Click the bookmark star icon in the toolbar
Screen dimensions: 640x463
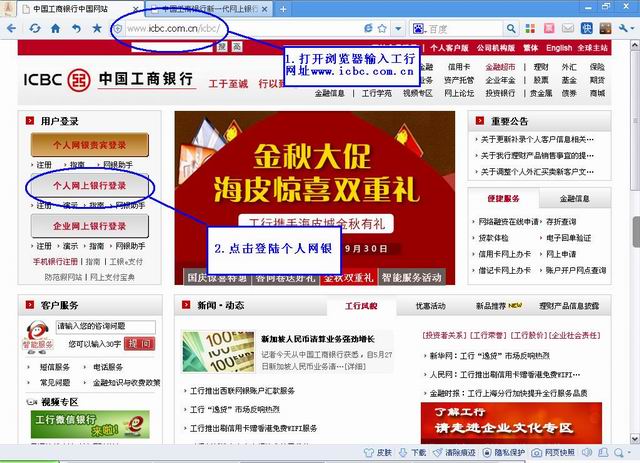(97, 28)
